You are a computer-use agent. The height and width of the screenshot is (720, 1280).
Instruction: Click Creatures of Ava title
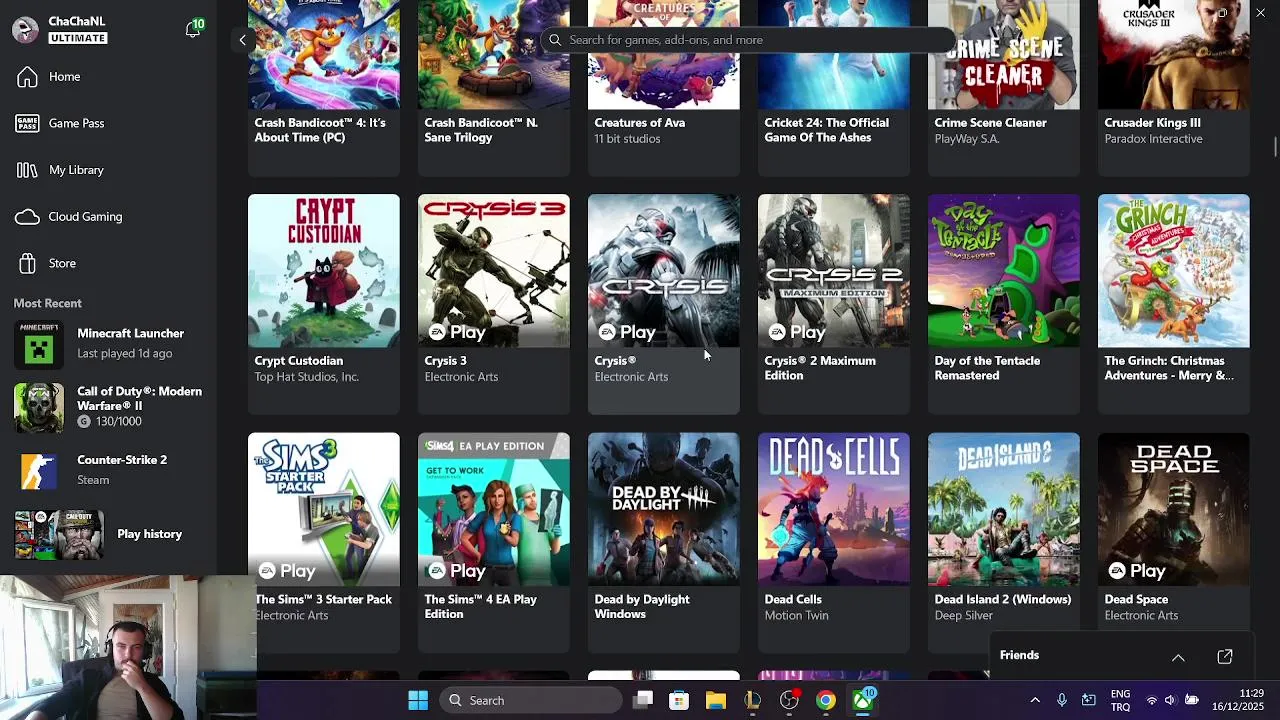click(x=640, y=123)
